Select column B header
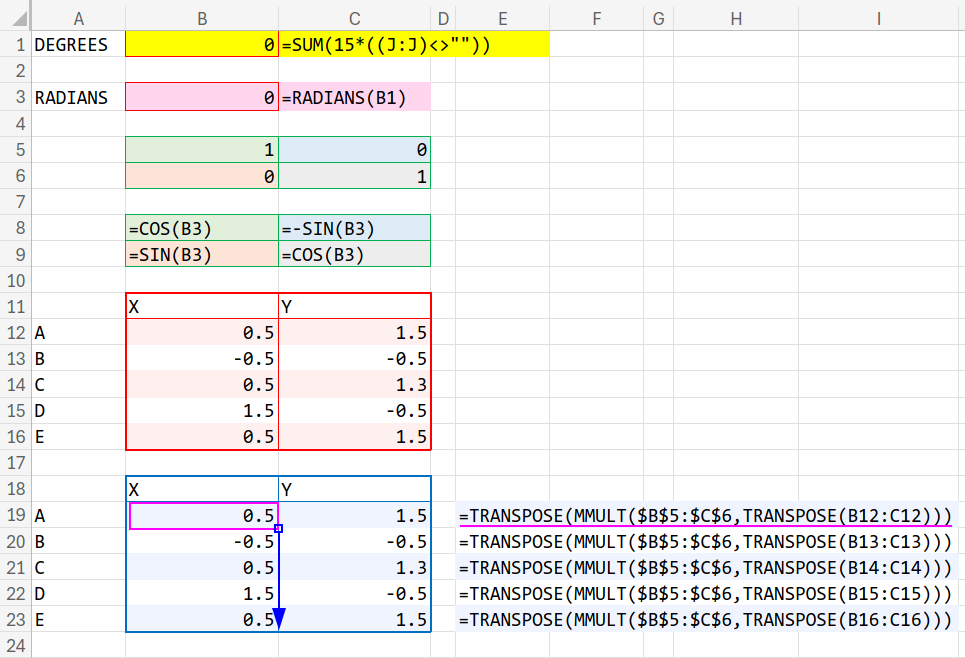This screenshot has width=965, height=658. pyautogui.click(x=202, y=17)
